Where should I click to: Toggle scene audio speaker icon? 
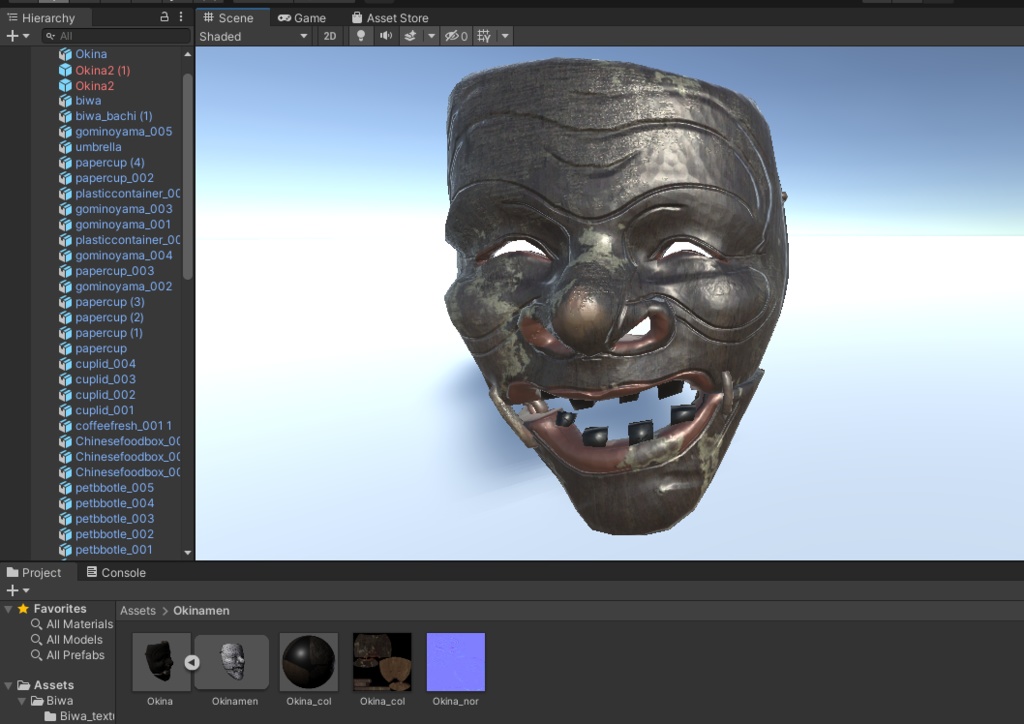[385, 36]
